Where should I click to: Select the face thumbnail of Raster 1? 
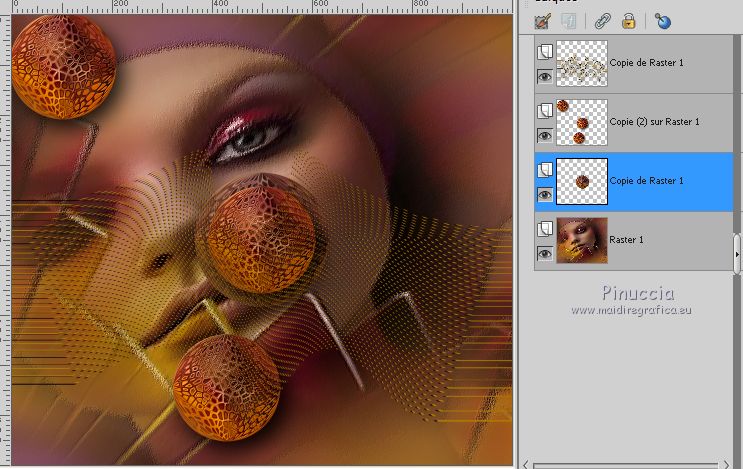[582, 240]
